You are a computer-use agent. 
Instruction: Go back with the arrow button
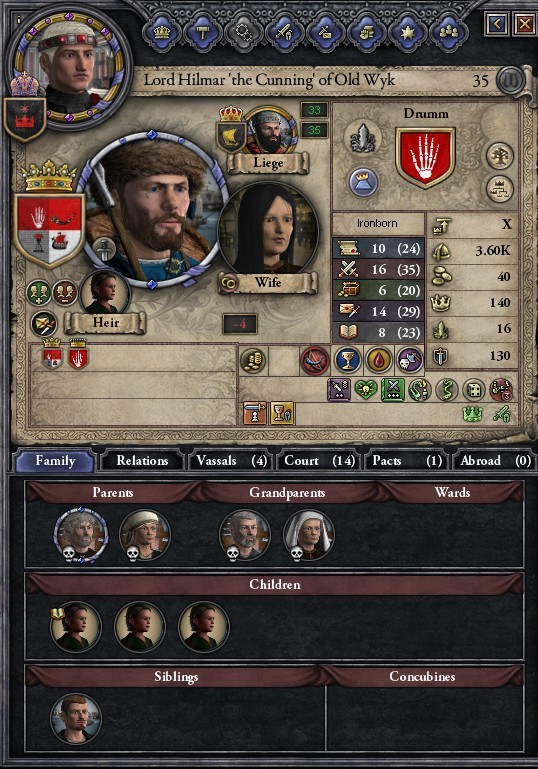497,24
